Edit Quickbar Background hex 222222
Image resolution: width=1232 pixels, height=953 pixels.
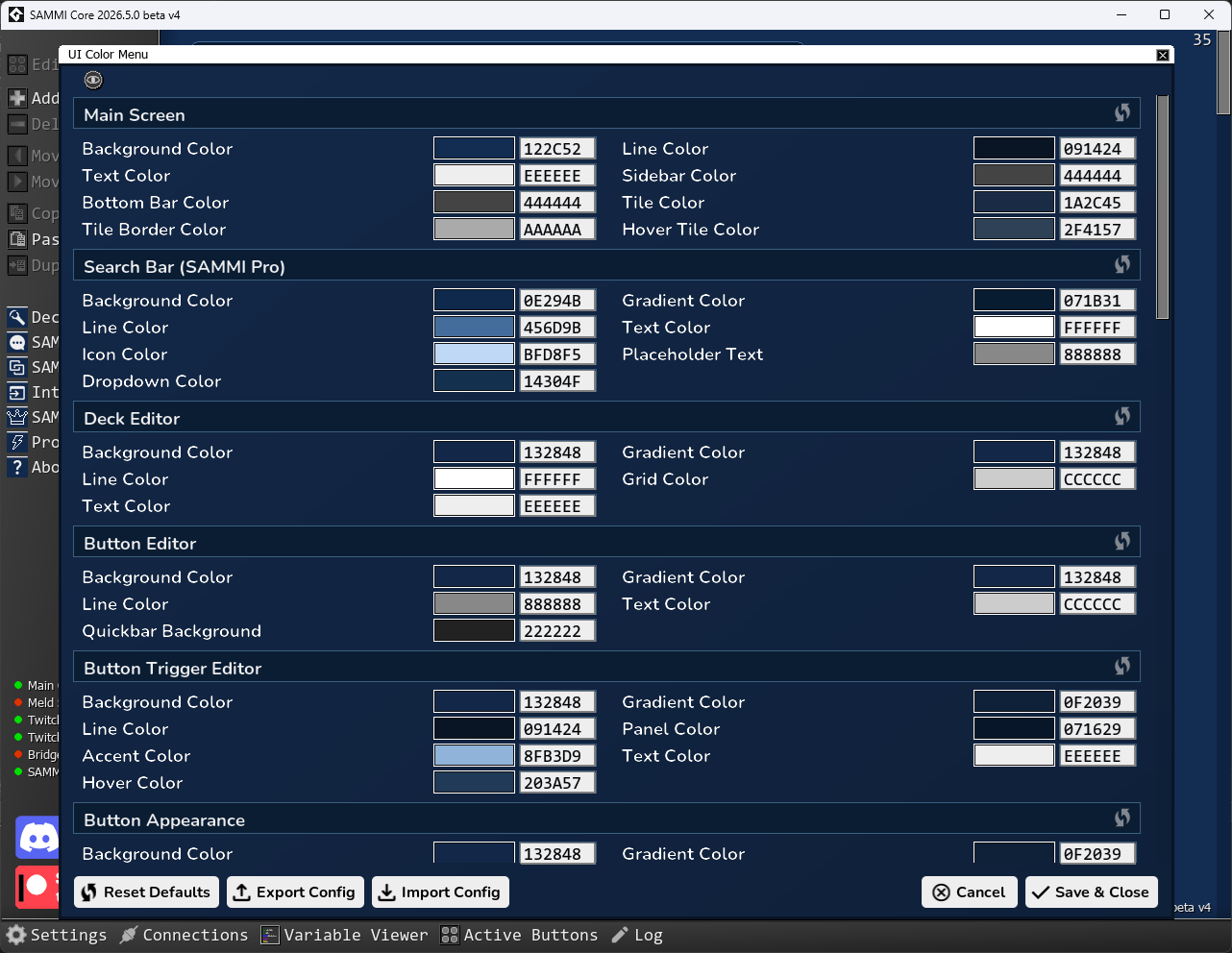(x=557, y=631)
